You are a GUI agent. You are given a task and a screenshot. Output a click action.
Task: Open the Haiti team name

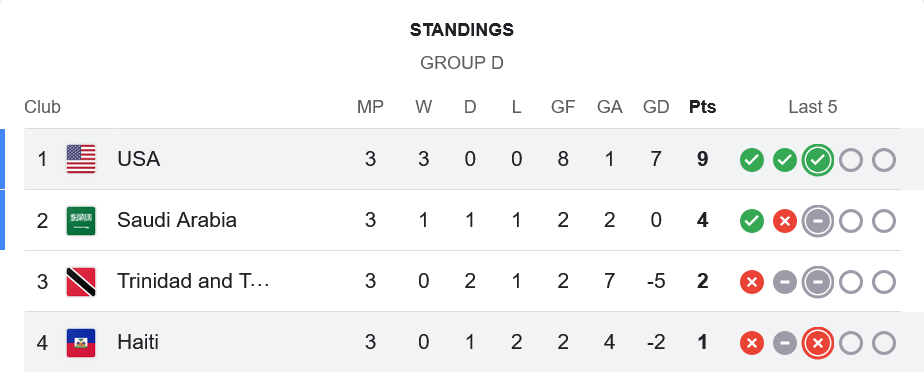(138, 343)
